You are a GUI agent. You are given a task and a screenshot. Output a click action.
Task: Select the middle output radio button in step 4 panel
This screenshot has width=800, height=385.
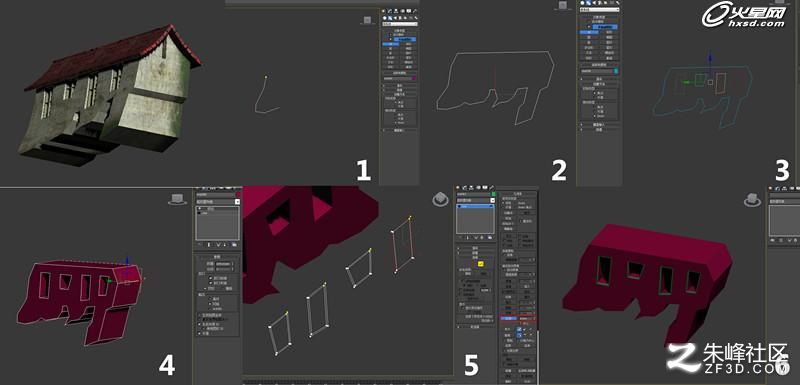pos(211,303)
